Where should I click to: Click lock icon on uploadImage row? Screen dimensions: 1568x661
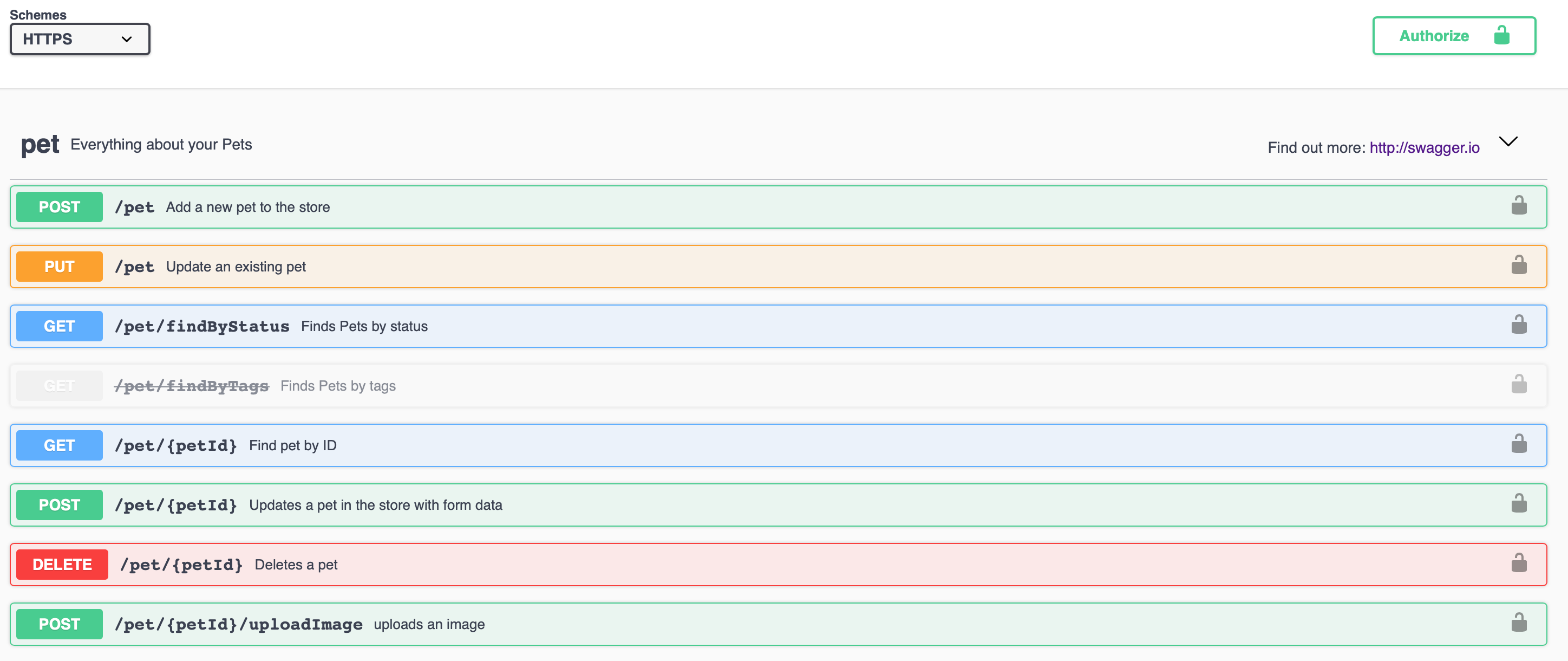tap(1519, 623)
